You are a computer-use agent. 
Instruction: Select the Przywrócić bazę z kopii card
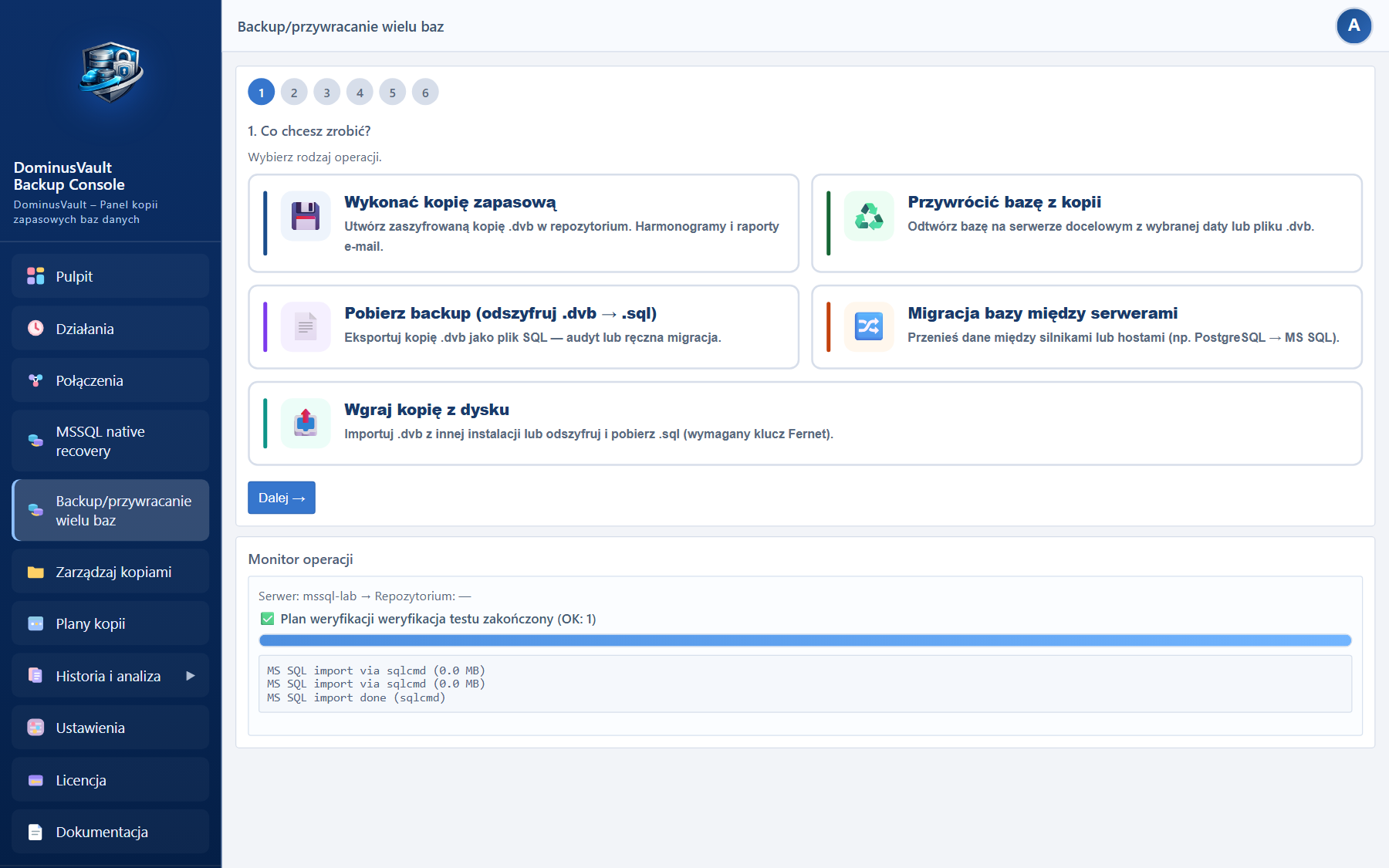1087,223
